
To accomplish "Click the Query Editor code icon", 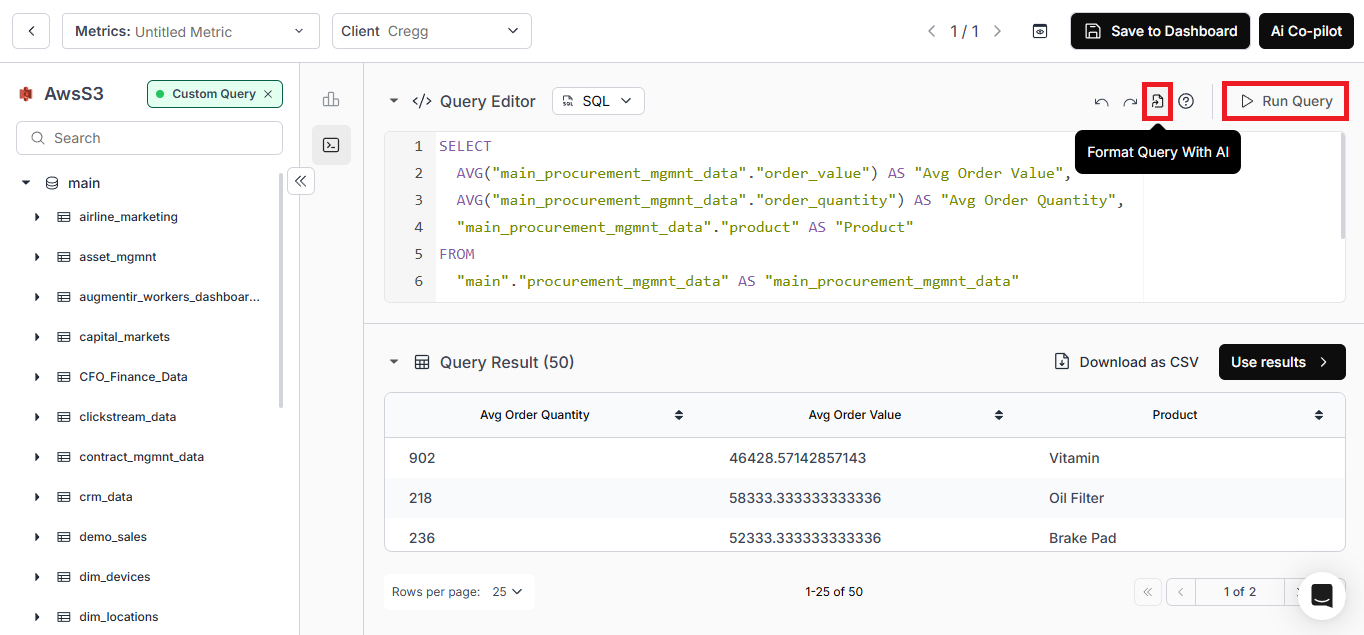I will click(x=422, y=101).
